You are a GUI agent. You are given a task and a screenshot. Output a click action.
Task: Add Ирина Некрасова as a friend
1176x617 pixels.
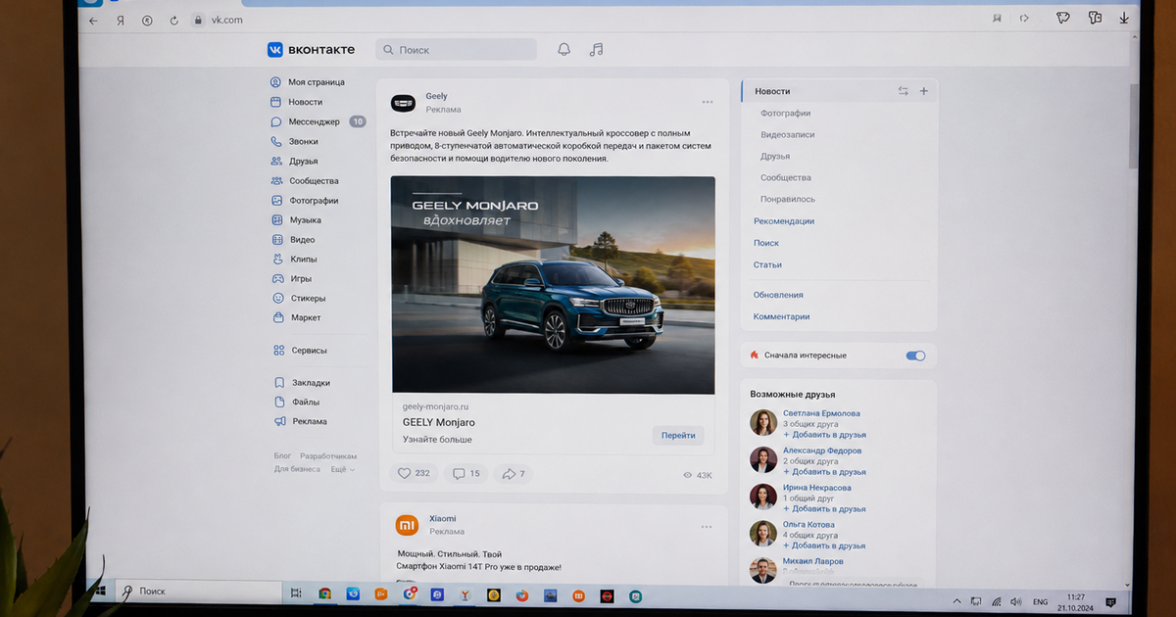pyautogui.click(x=824, y=508)
